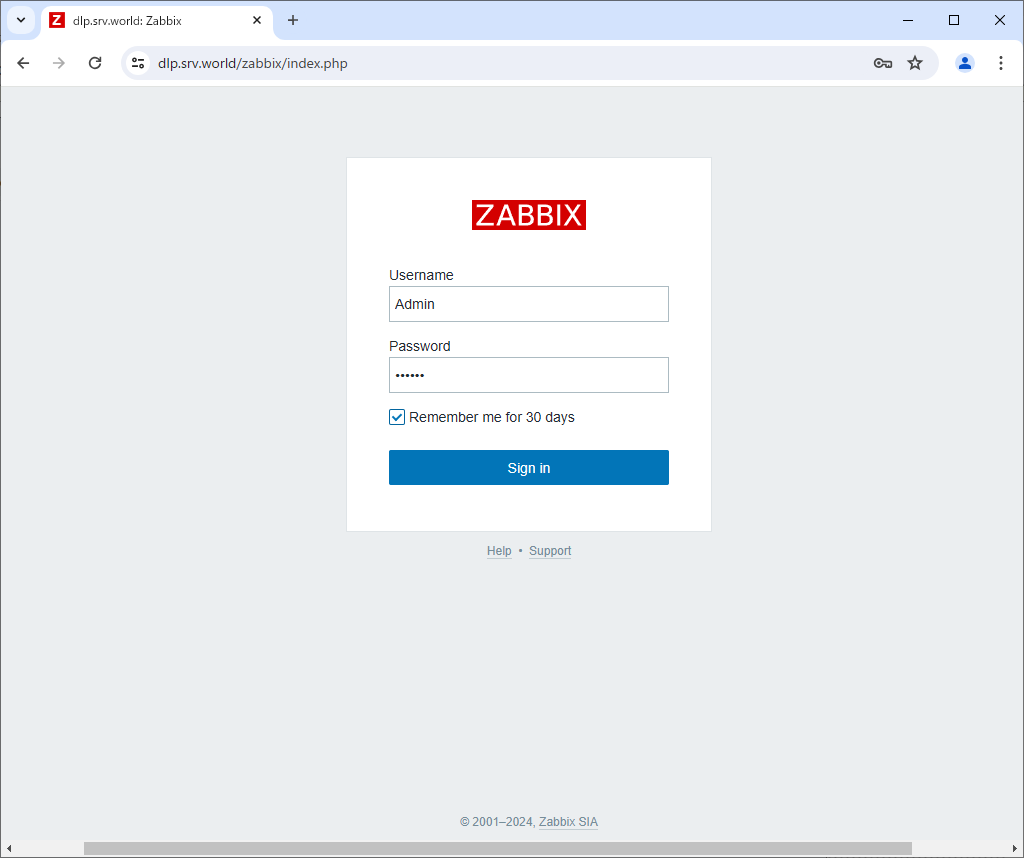Open the Support link

click(x=550, y=551)
